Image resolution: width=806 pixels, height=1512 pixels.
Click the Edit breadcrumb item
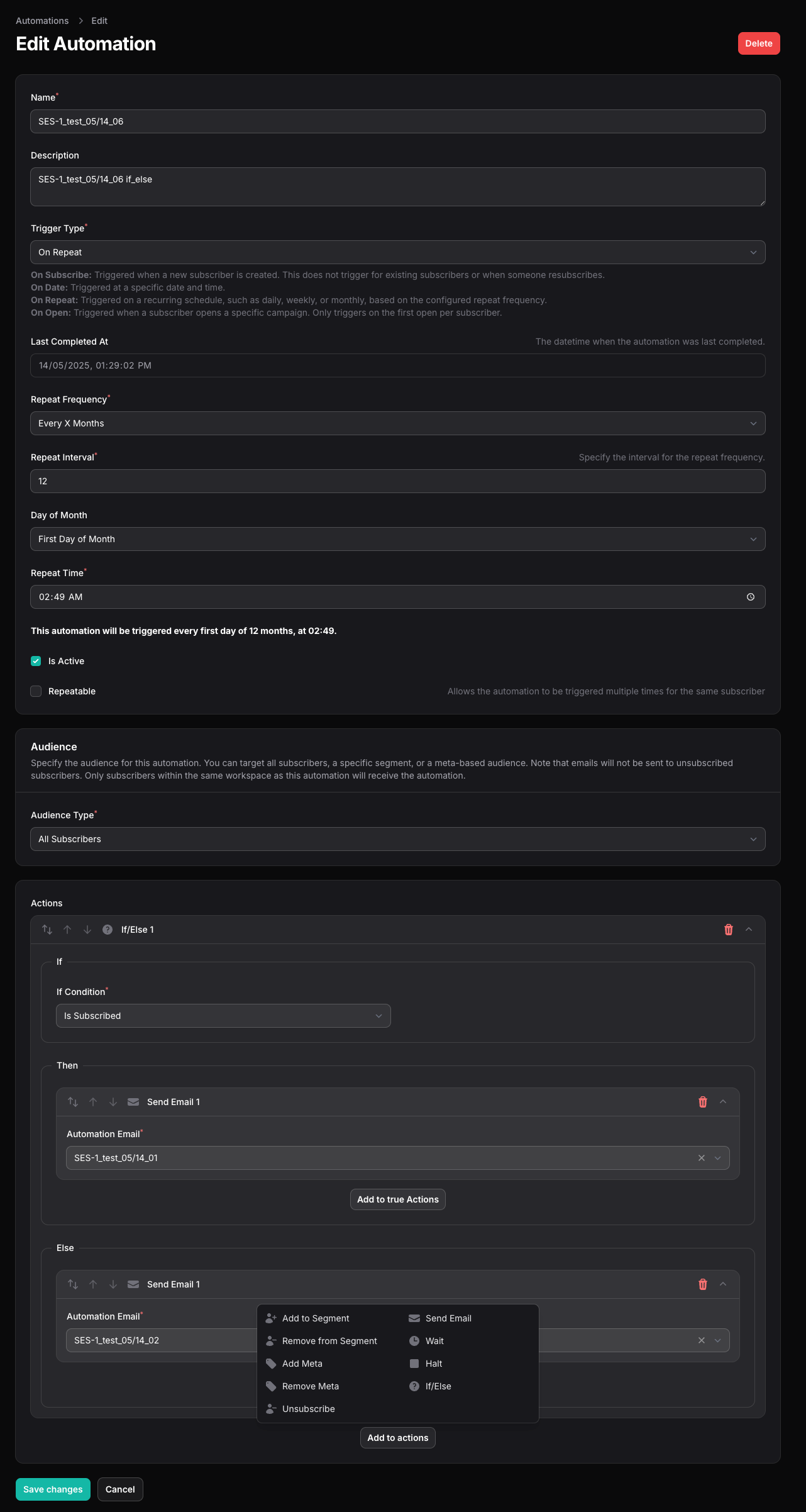pyautogui.click(x=99, y=21)
